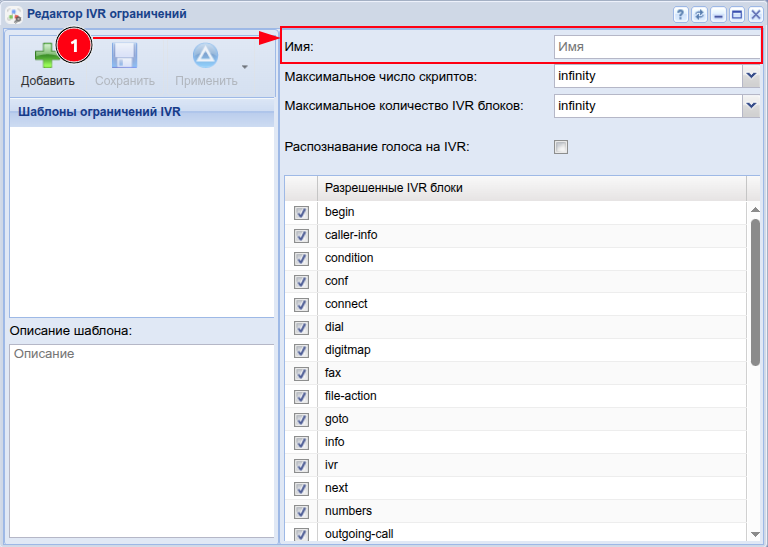
Task: Select the dial row text
Action: pos(334,327)
